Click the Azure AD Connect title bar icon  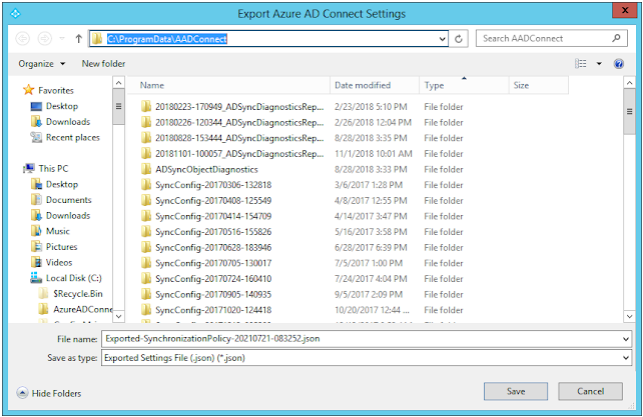[15, 14]
